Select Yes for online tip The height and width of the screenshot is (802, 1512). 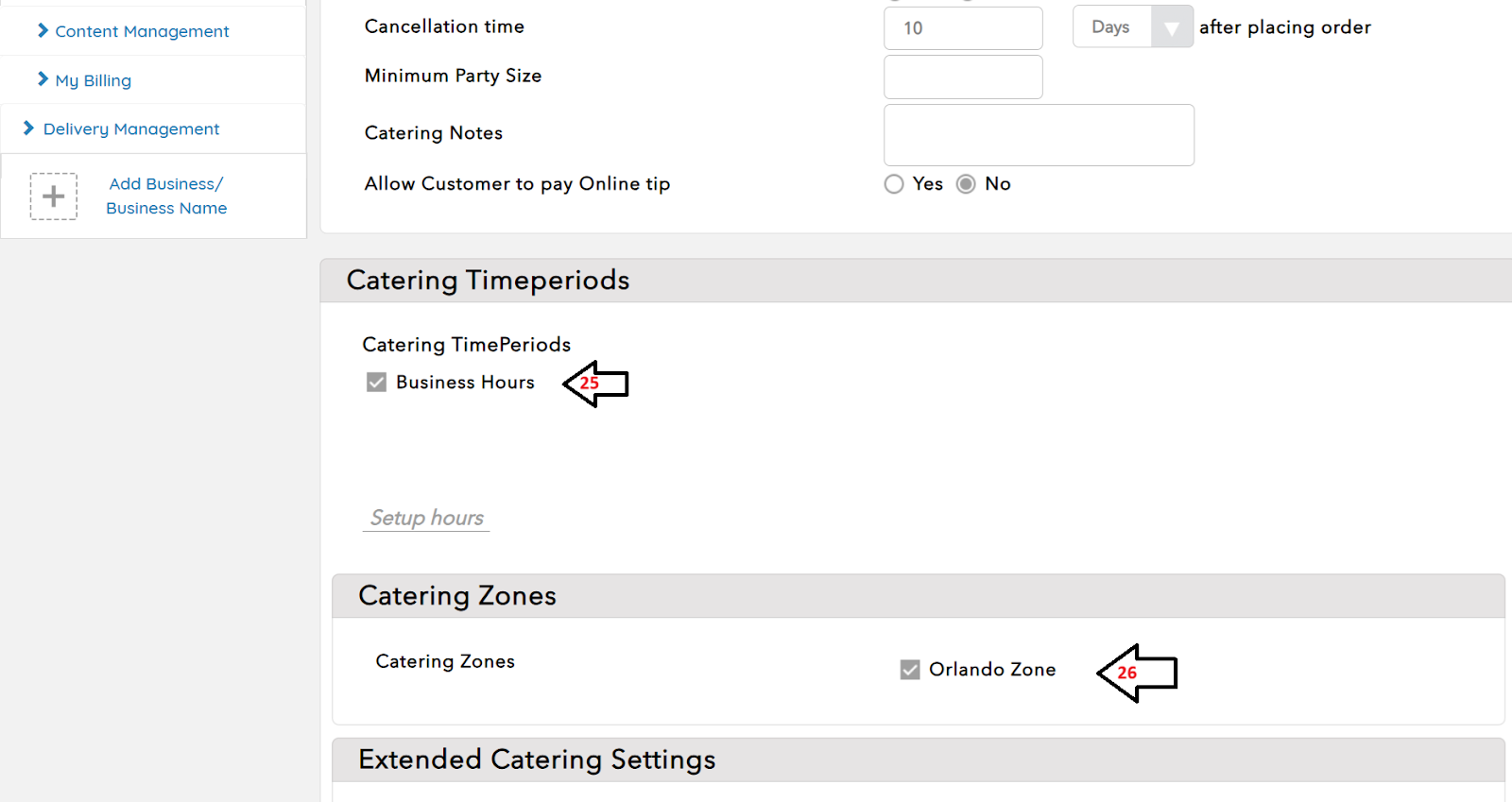tap(894, 184)
